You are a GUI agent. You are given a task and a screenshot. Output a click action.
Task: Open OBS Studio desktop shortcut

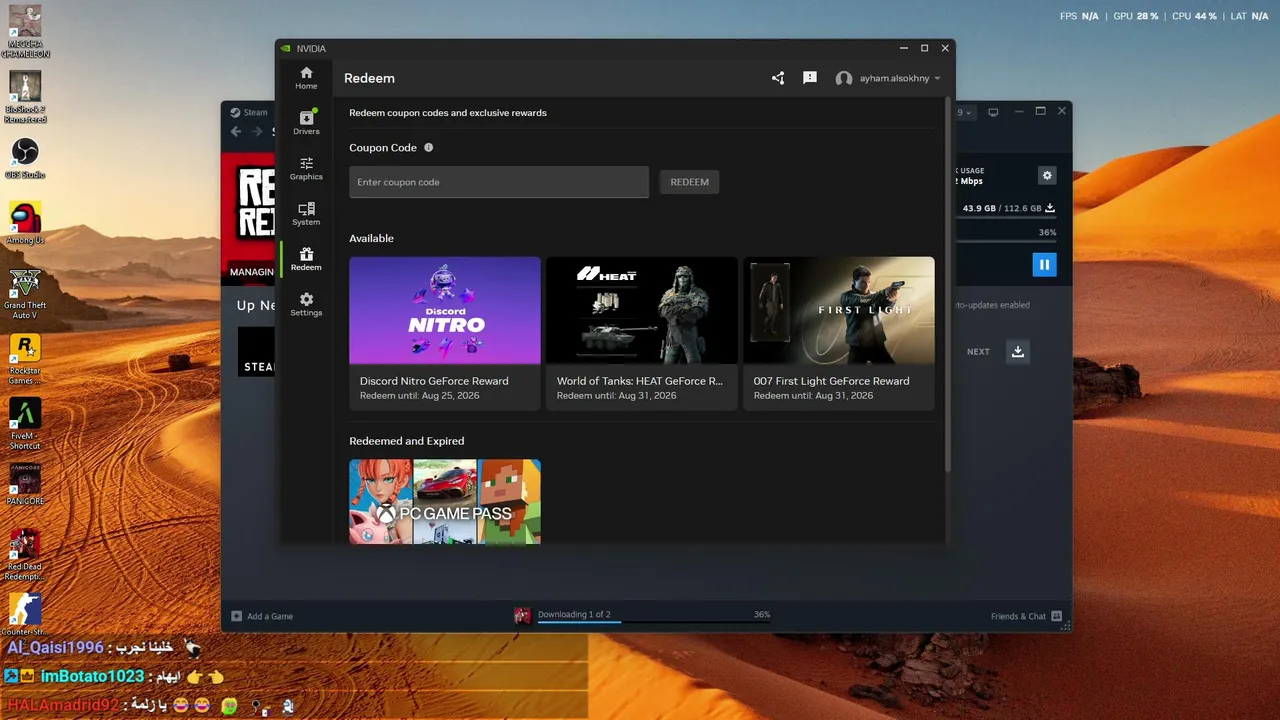click(x=25, y=158)
